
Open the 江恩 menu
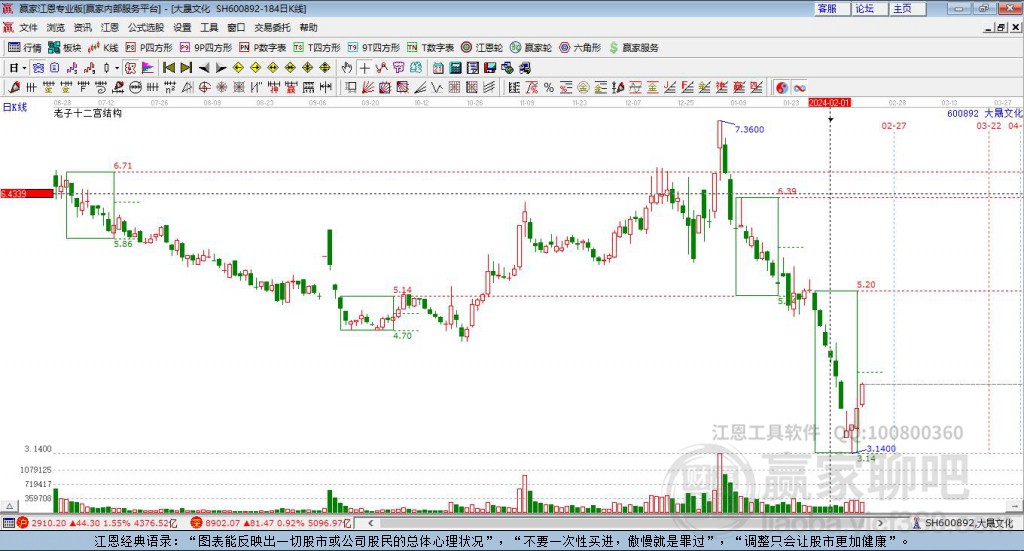pyautogui.click(x=110, y=27)
